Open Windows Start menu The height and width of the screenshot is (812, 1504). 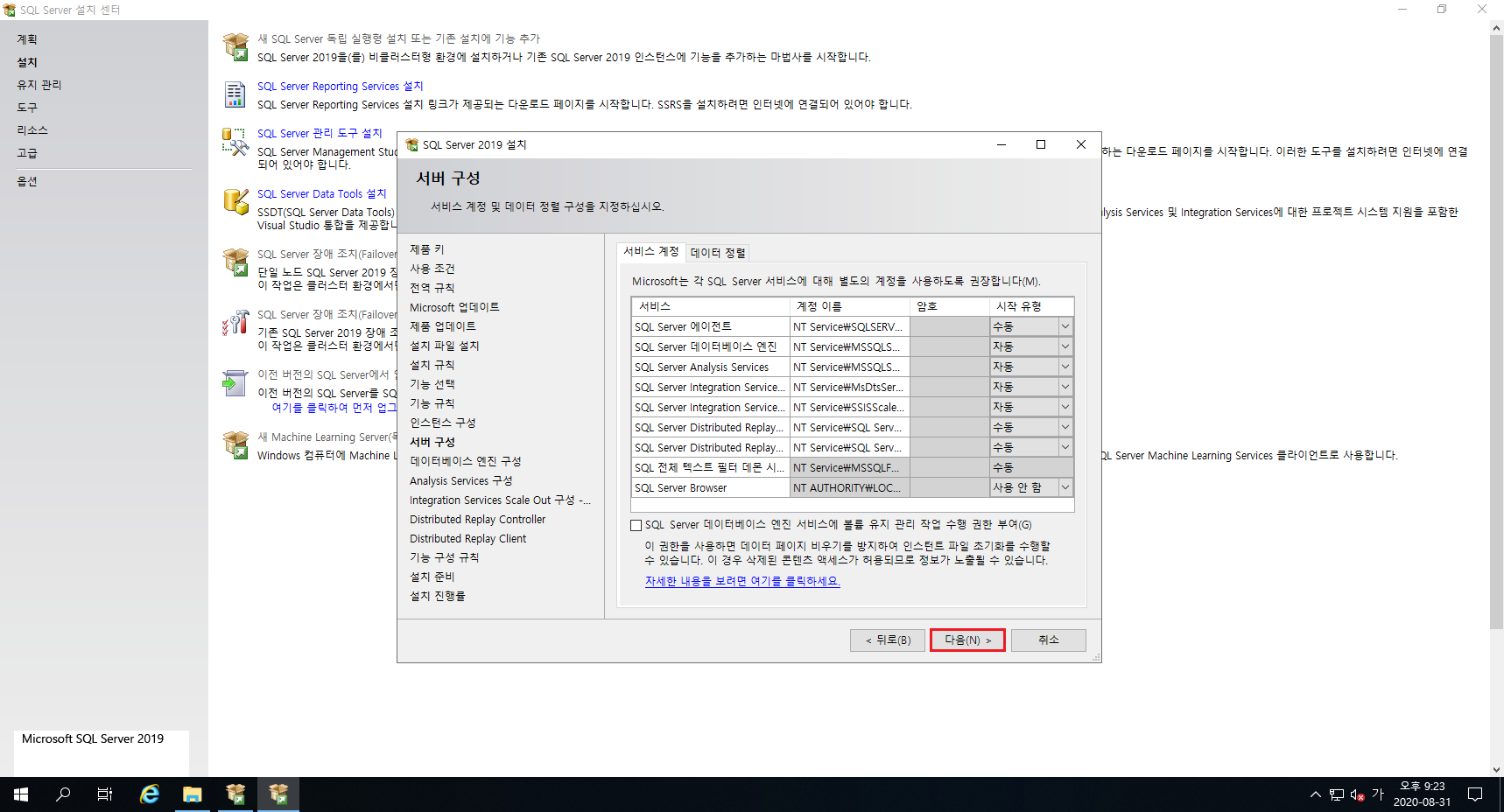click(21, 794)
